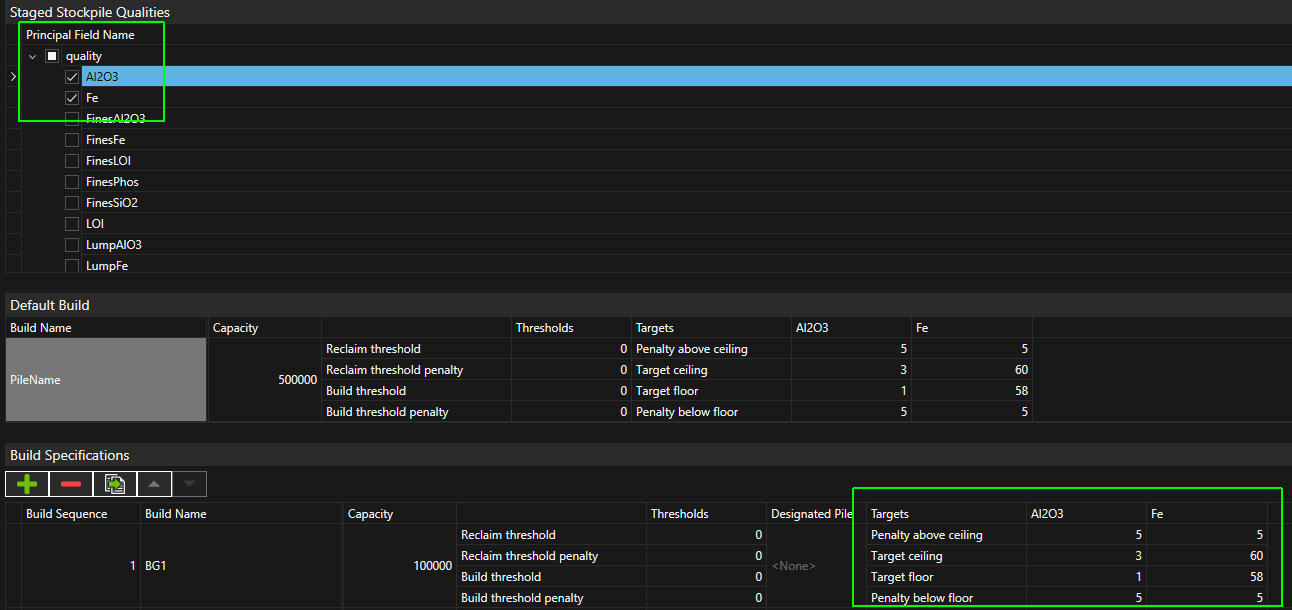The height and width of the screenshot is (610, 1292).
Task: Edit the Default Build capacity 500000 cell
Action: point(264,380)
